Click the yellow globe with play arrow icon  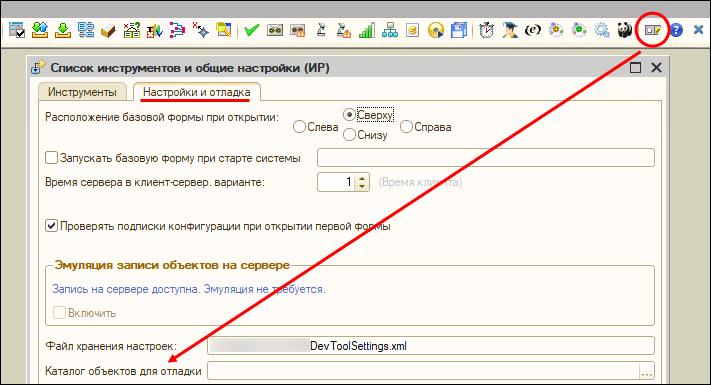436,30
